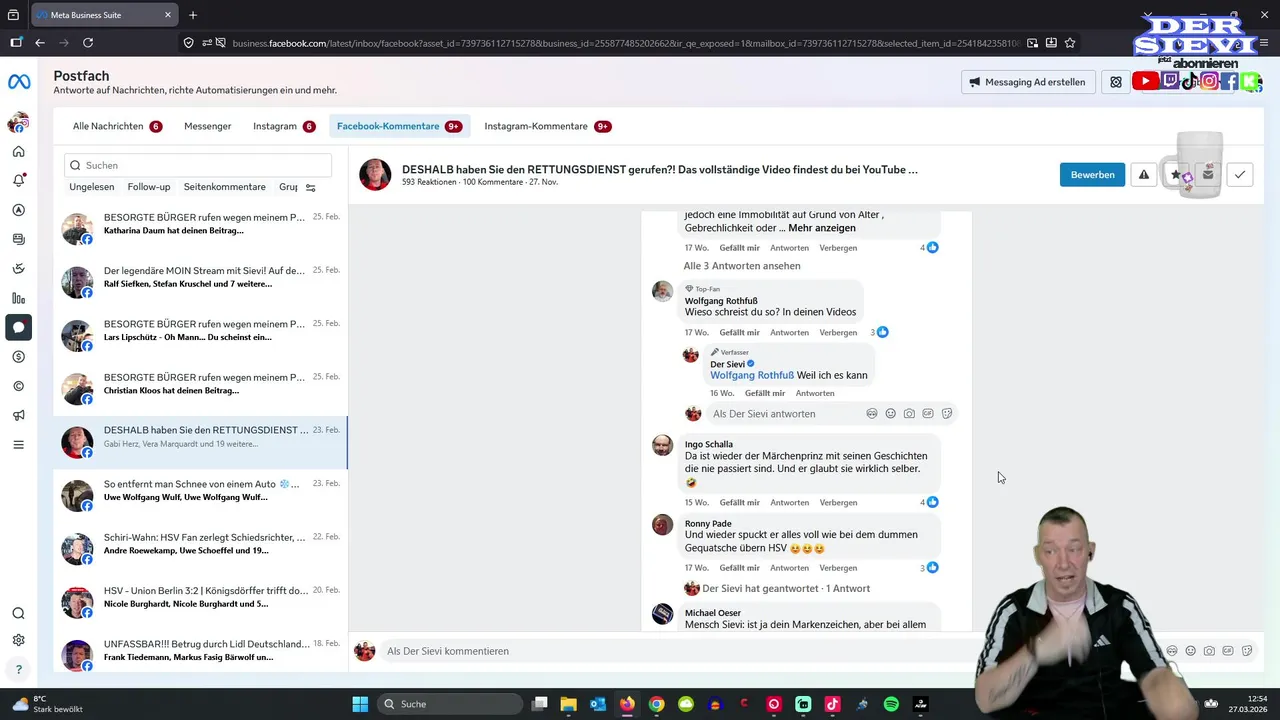The image size is (1280, 720).
Task: Open the profile avatar in left sidebar
Action: 18,123
